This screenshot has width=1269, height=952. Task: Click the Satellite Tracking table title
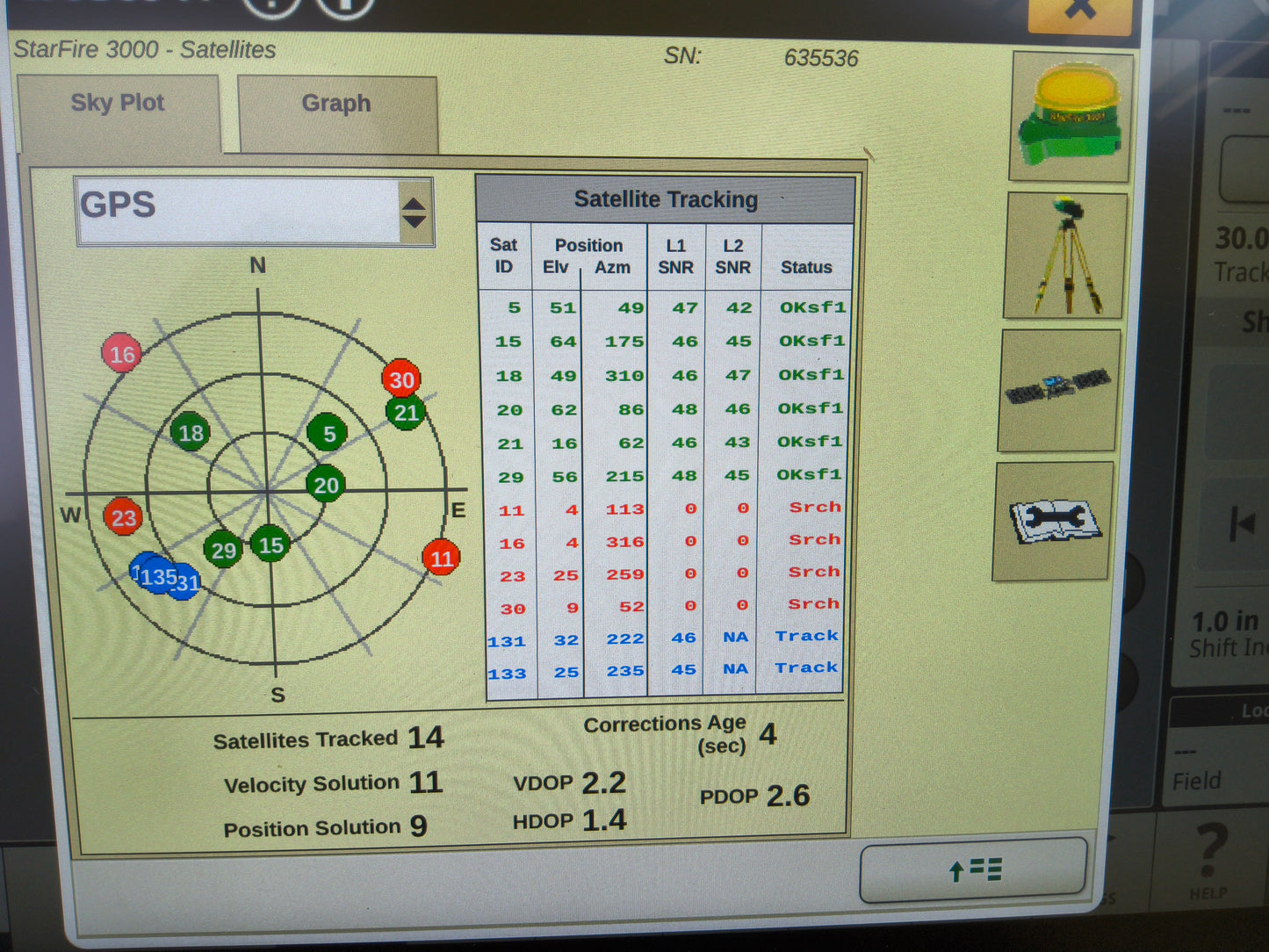(666, 199)
